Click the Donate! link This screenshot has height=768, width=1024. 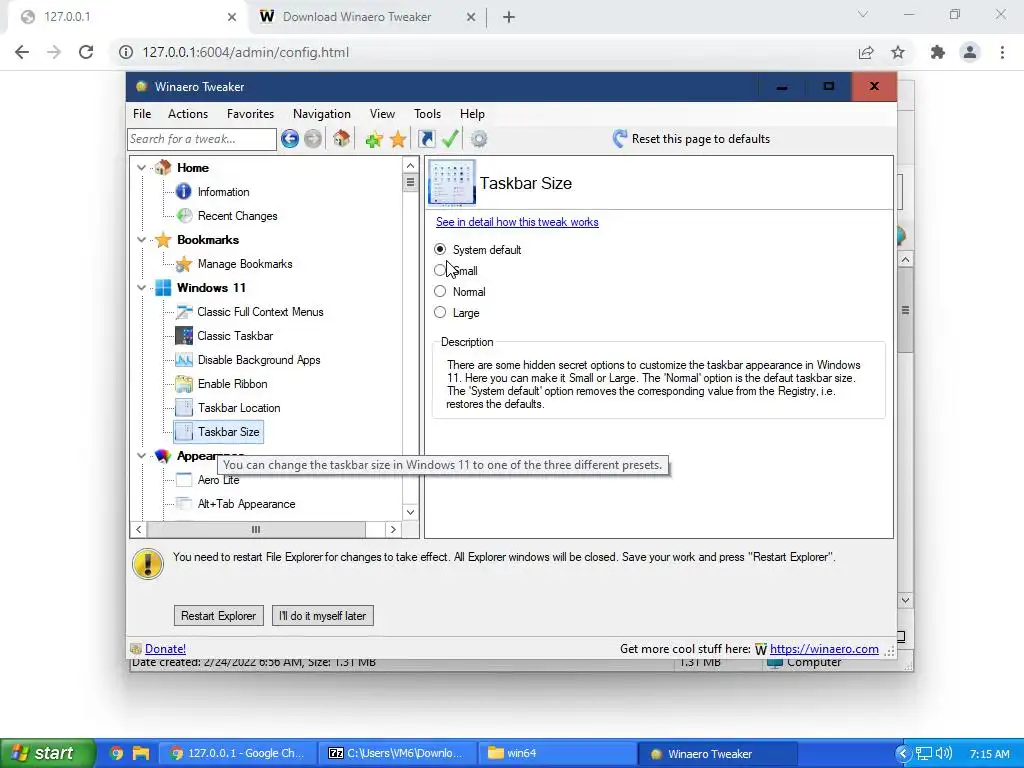[x=165, y=648]
